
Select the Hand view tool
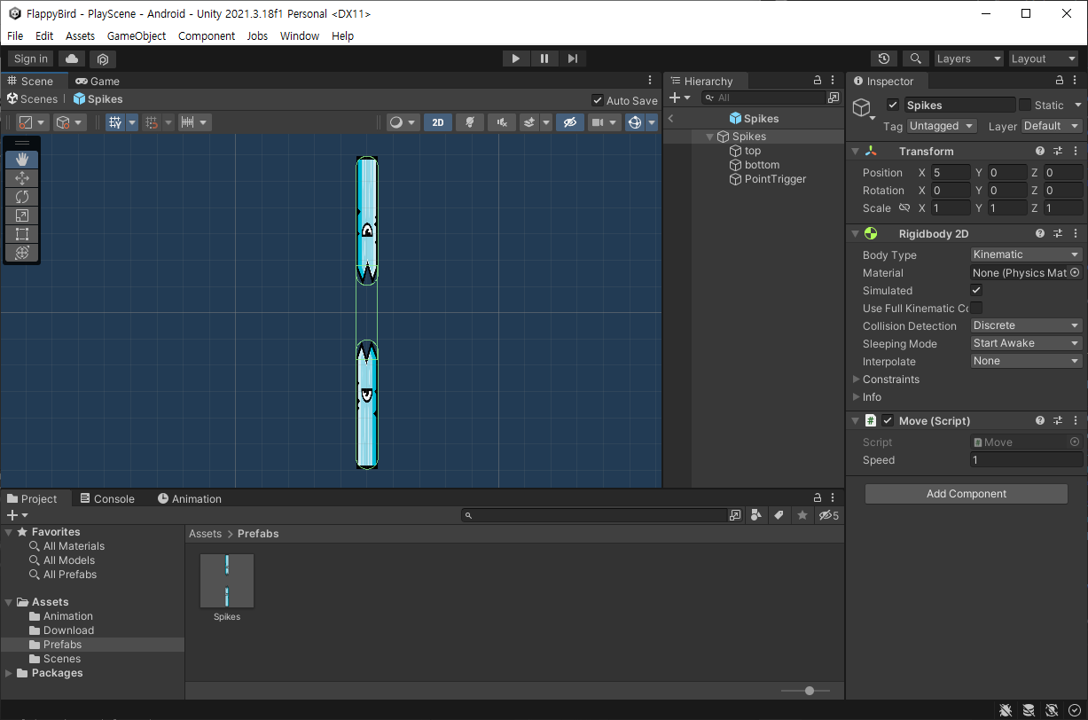click(22, 160)
